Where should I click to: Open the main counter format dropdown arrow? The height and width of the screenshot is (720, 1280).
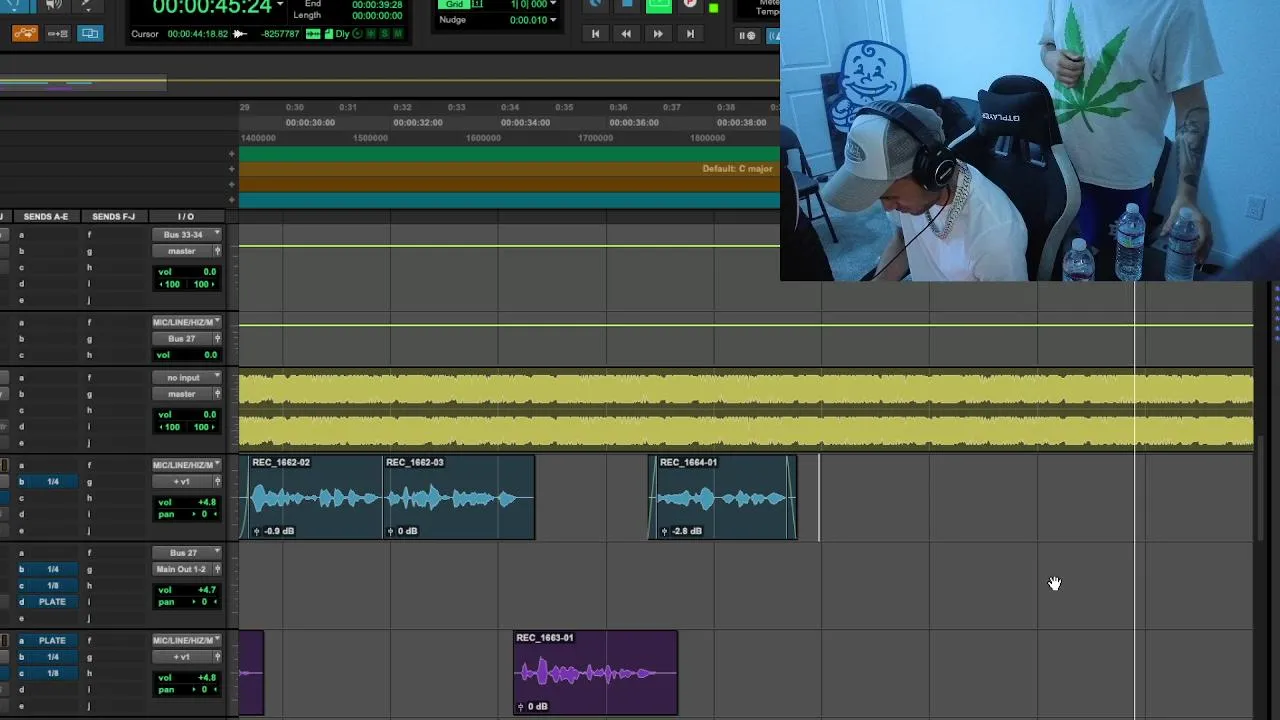pyautogui.click(x=279, y=4)
